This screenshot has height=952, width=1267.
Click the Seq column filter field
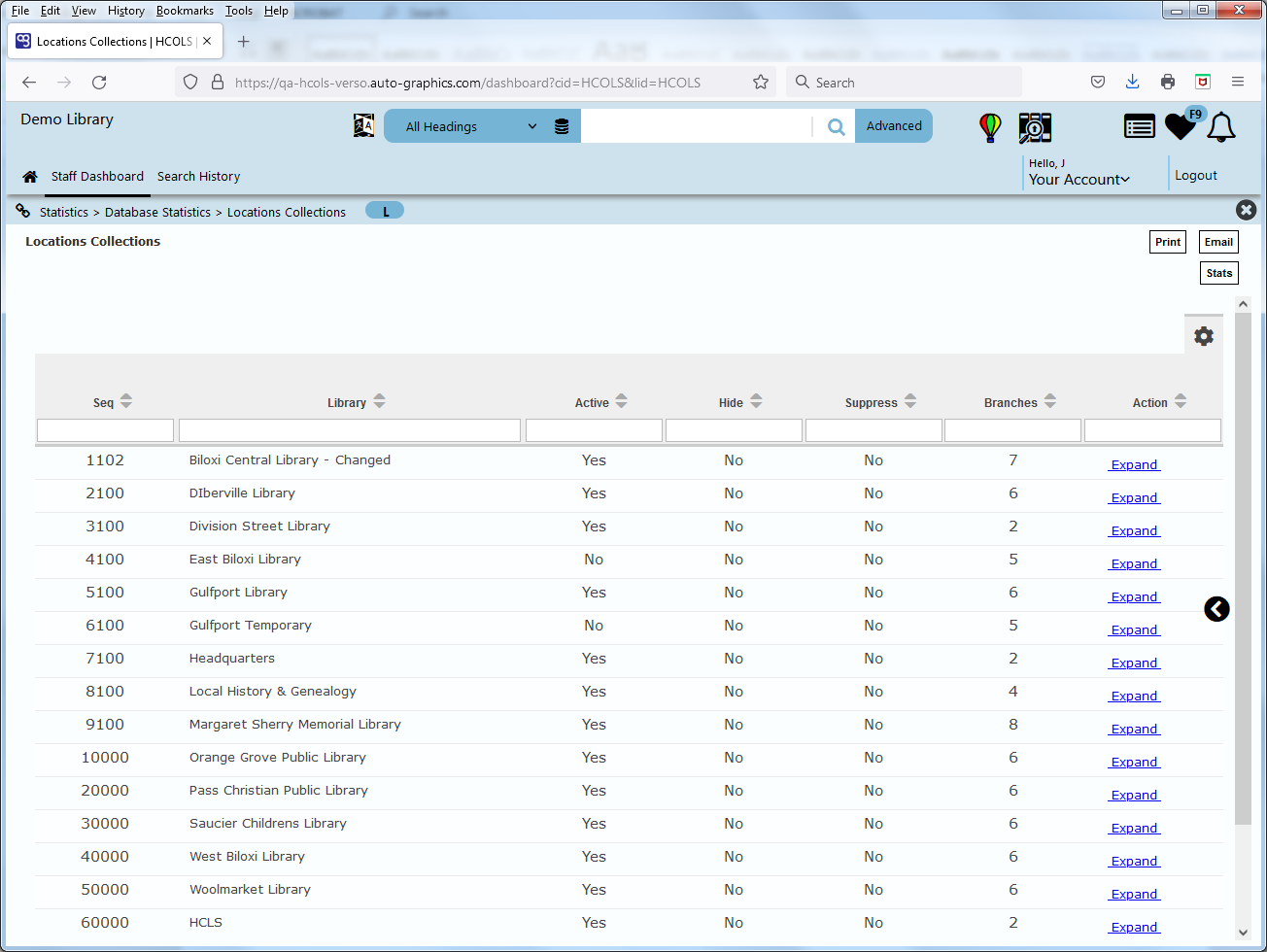(x=105, y=430)
